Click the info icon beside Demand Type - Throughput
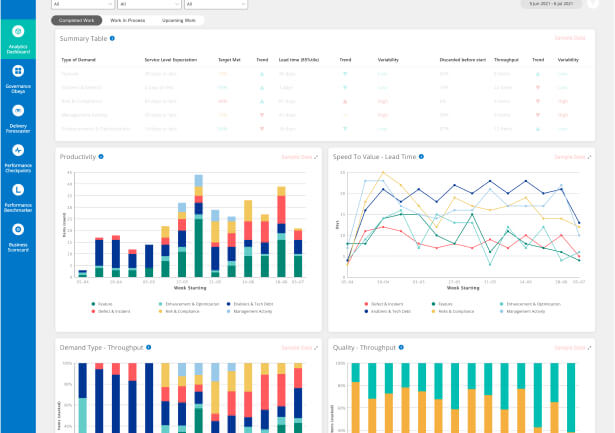Viewport: 615px width, 433px height. point(149,347)
